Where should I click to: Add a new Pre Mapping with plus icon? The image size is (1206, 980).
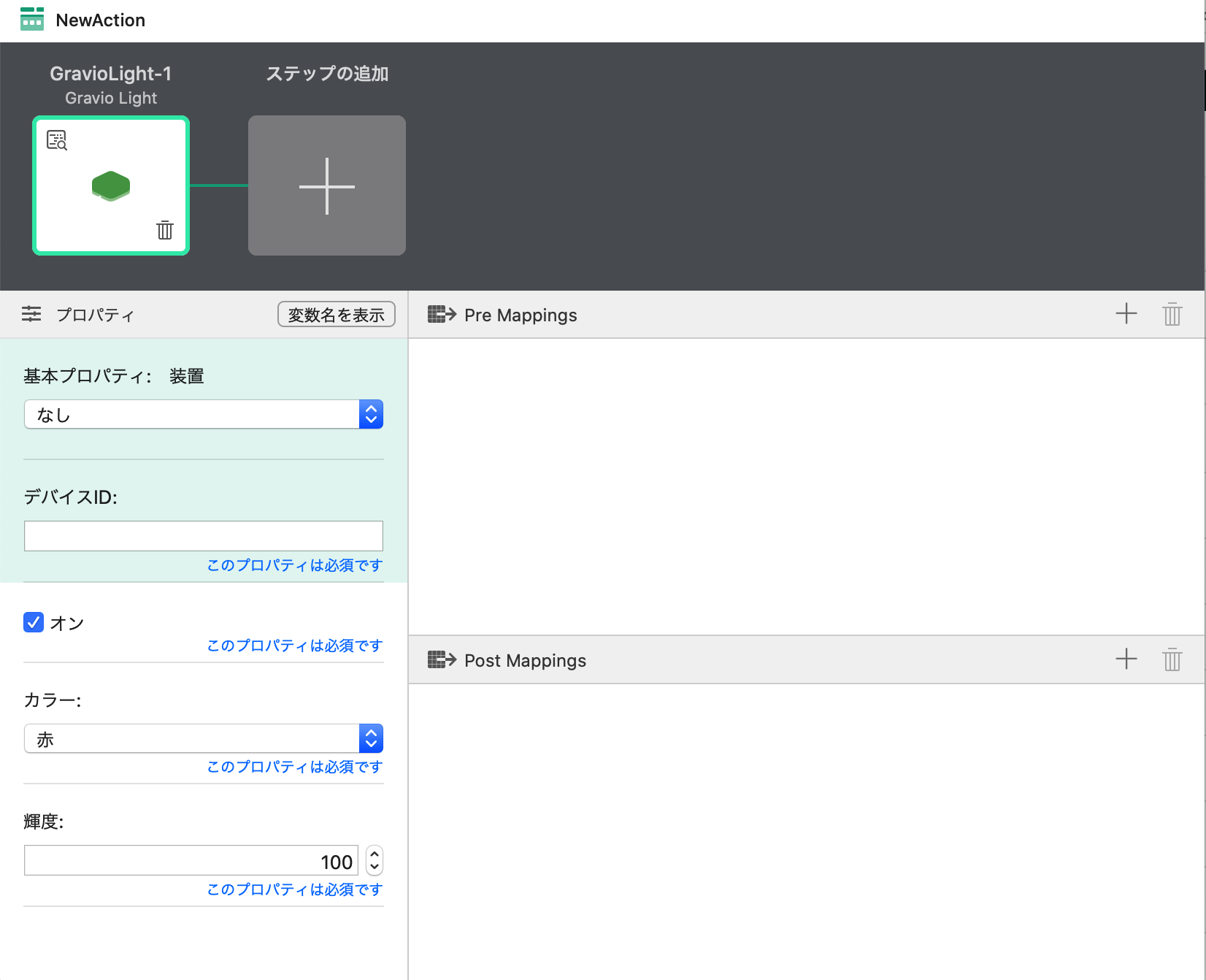click(x=1126, y=314)
